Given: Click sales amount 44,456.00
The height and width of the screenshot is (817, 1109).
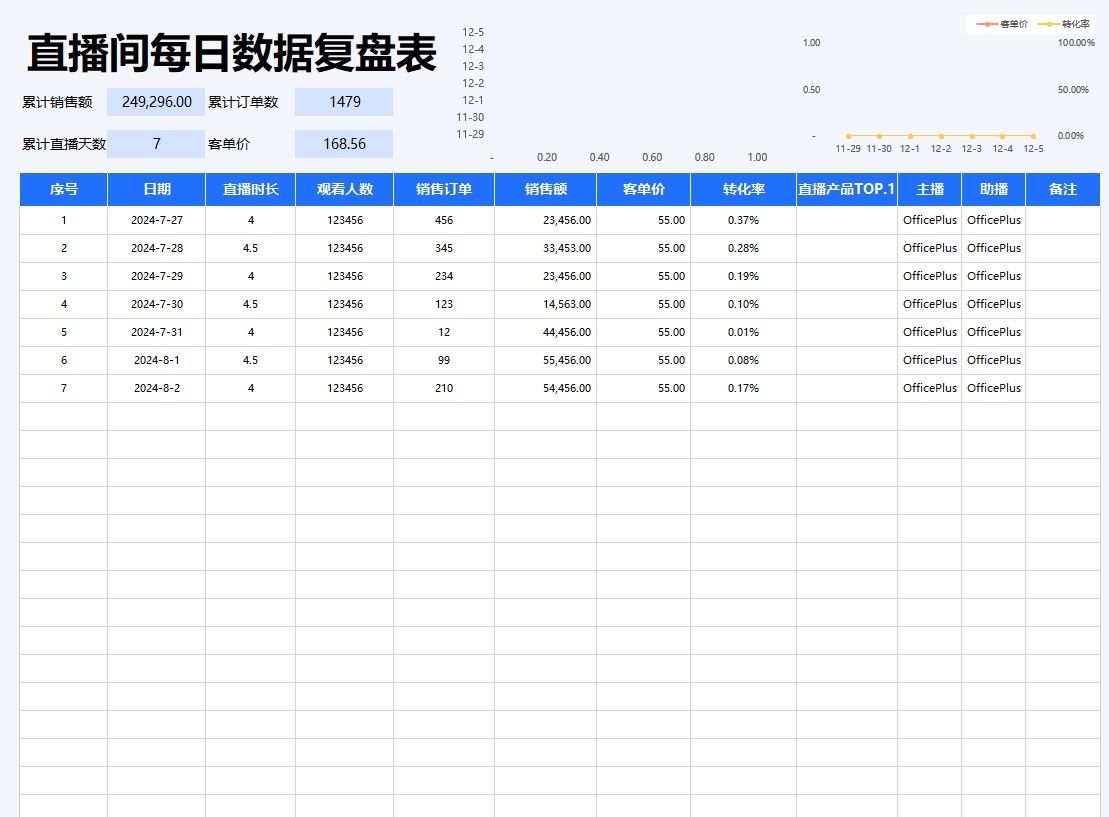Looking at the screenshot, I should [545, 332].
